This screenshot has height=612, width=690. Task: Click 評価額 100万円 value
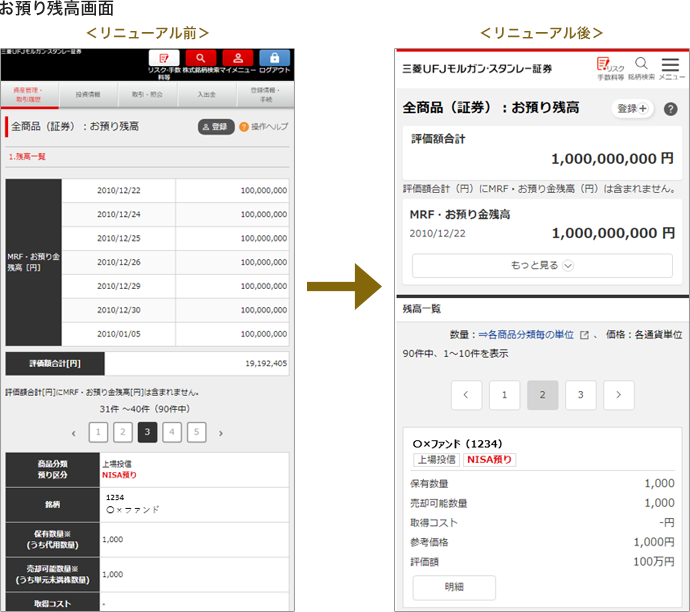pos(653,562)
